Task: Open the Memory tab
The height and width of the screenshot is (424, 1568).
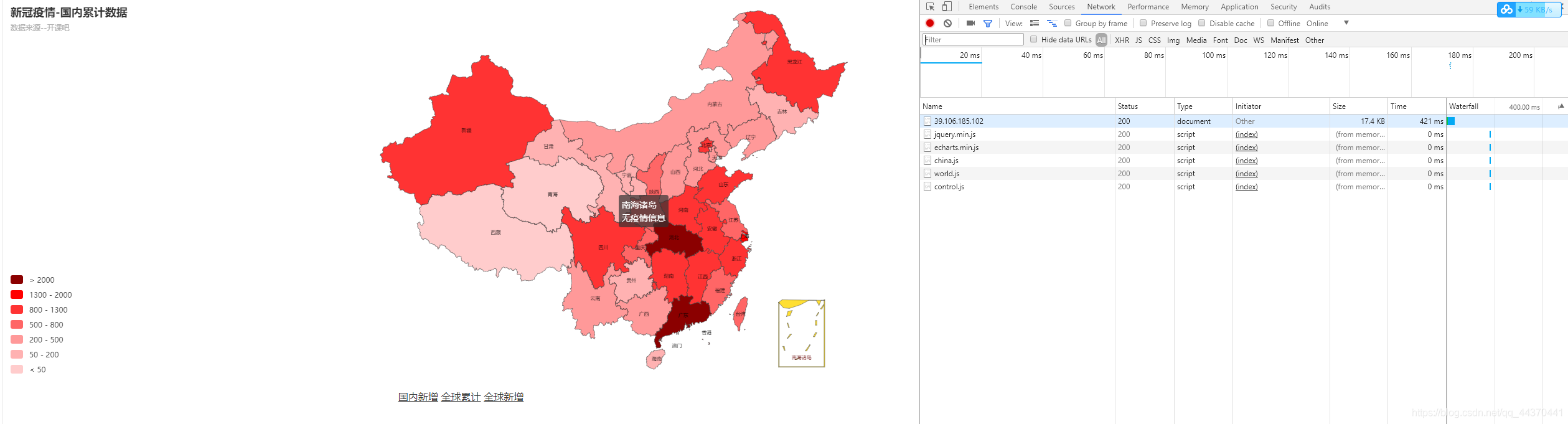Action: (x=1195, y=7)
